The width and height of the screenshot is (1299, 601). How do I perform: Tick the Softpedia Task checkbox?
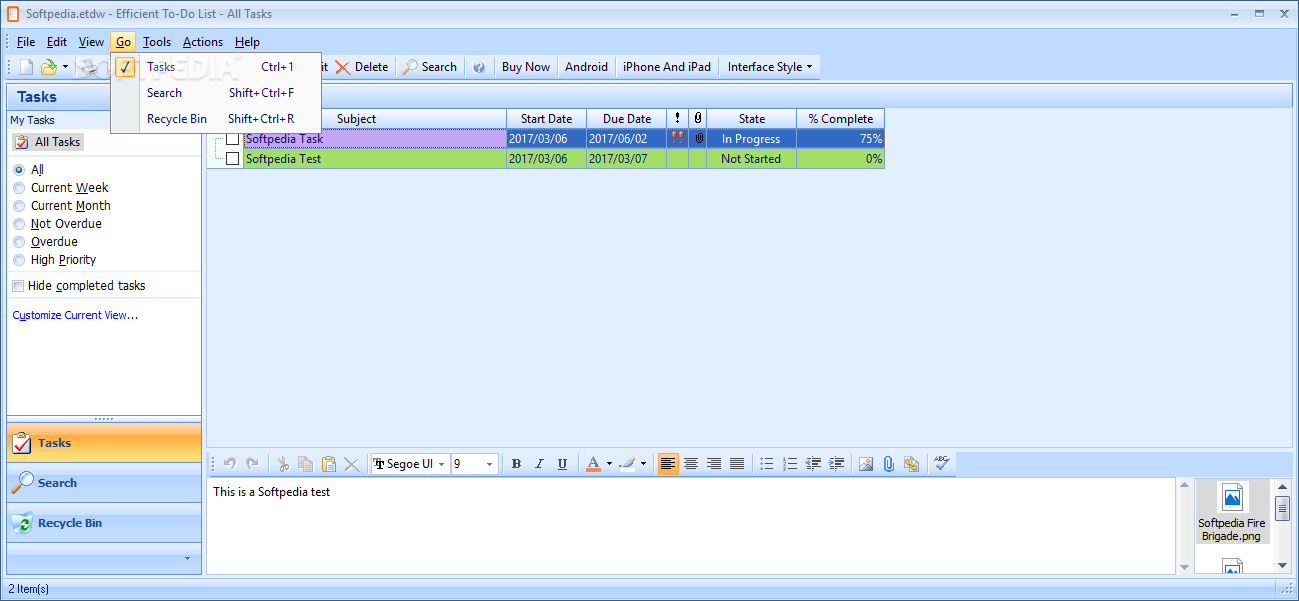coord(233,139)
